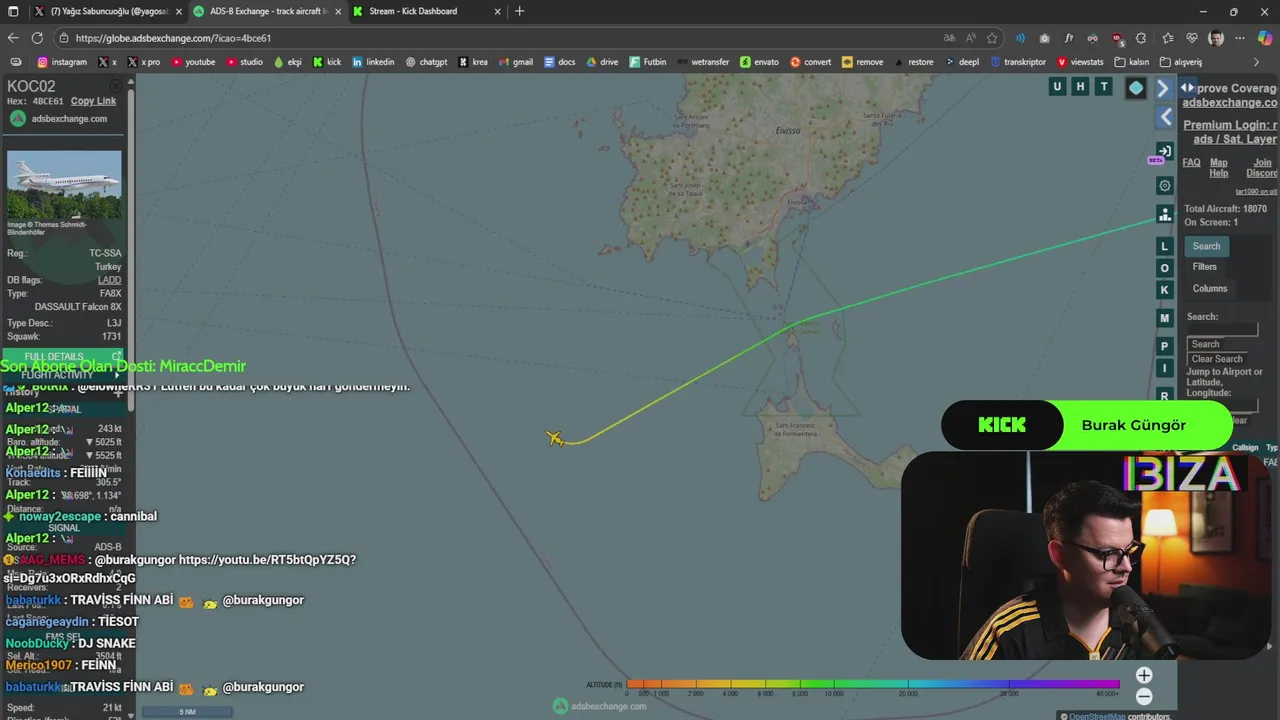Switch to the X Yağız Sabuncuoğlu tab
1280x720 pixels.
tap(107, 11)
